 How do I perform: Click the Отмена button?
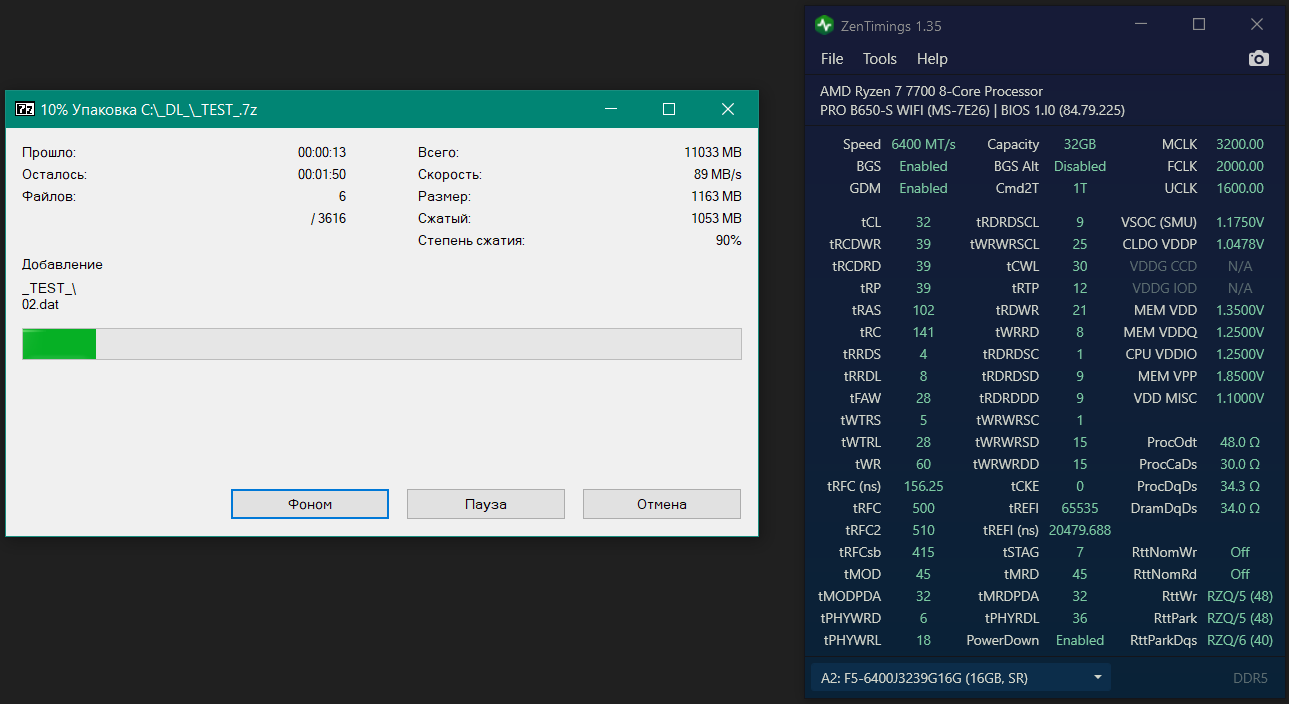pyautogui.click(x=662, y=504)
